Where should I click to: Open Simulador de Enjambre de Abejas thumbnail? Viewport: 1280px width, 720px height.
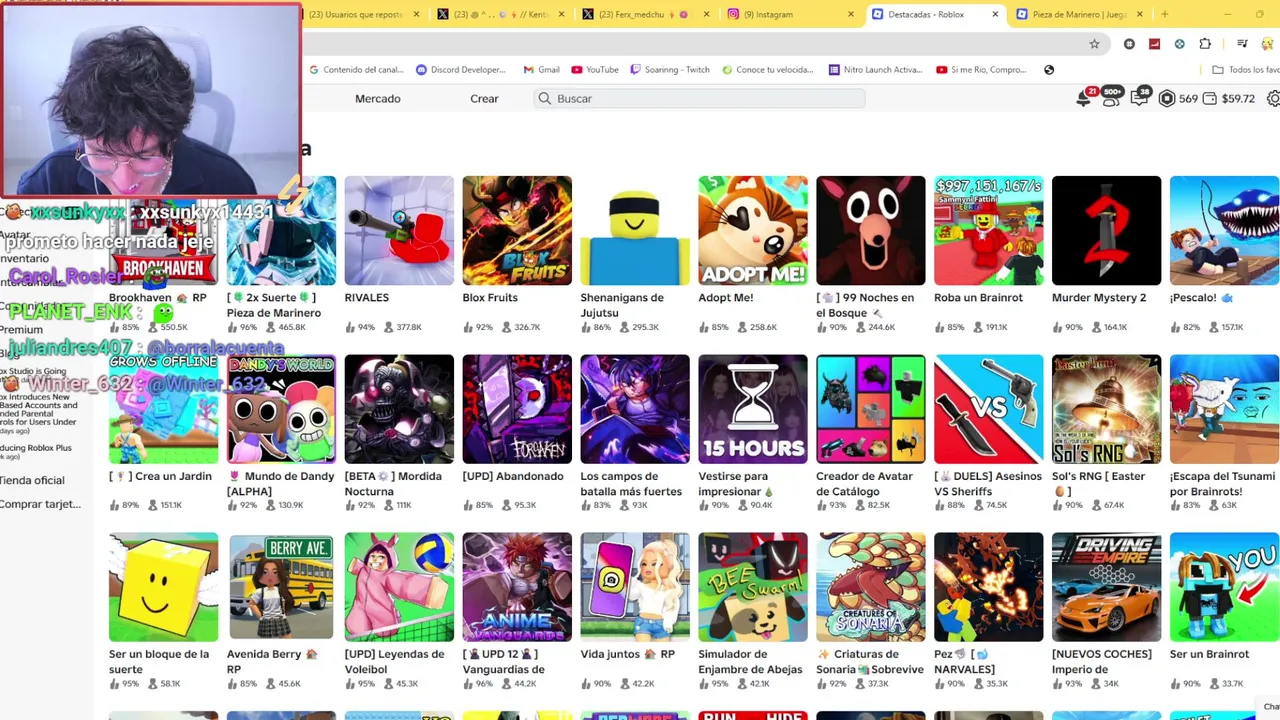[x=753, y=587]
